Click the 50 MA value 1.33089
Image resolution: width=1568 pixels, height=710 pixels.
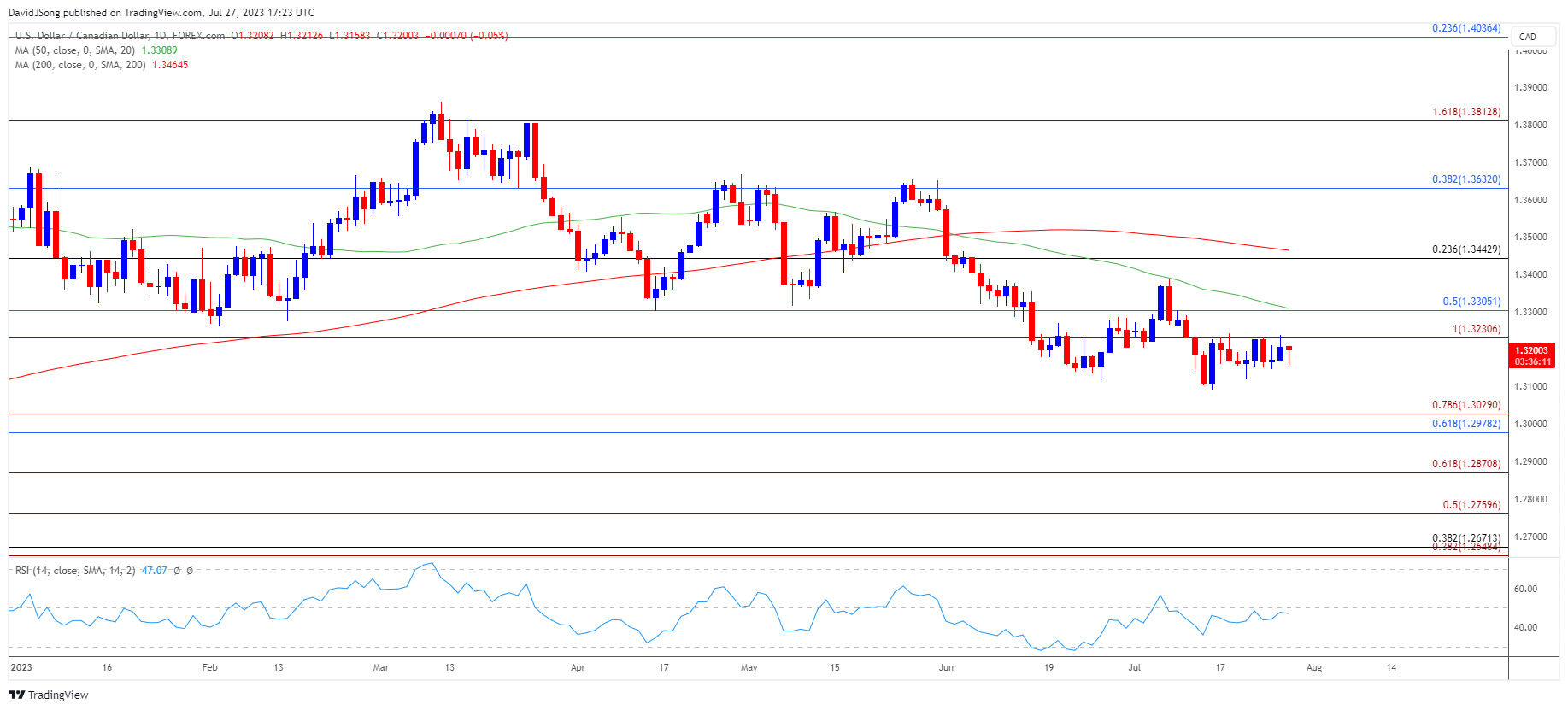159,50
